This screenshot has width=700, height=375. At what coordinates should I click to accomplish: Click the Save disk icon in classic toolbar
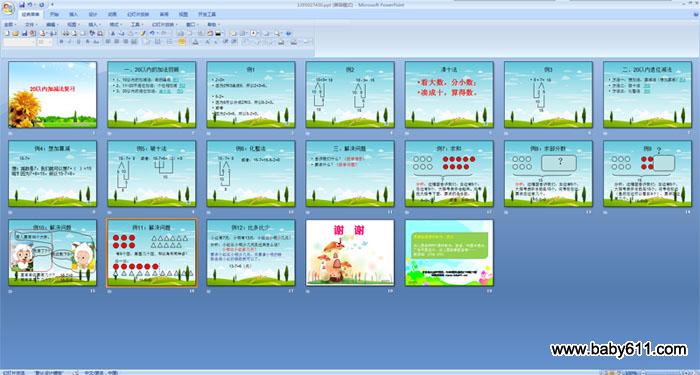tap(25, 33)
